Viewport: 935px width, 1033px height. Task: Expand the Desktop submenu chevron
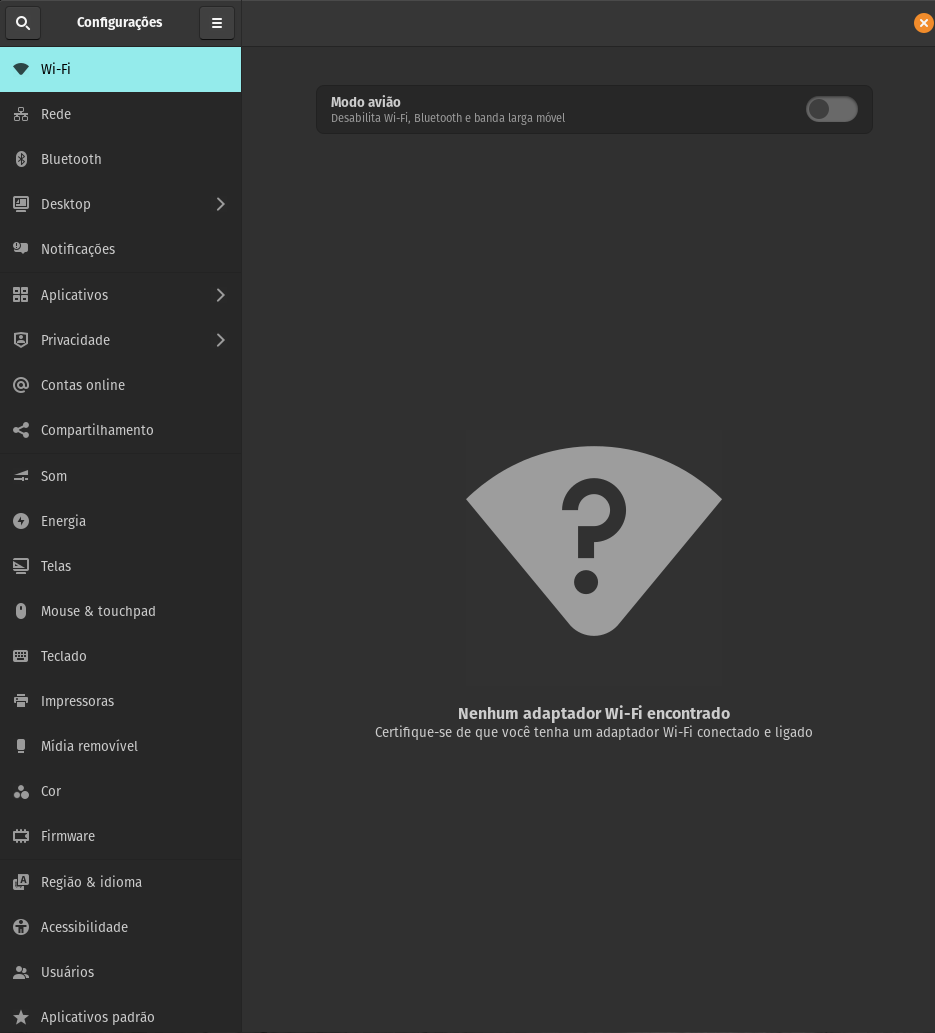click(221, 204)
